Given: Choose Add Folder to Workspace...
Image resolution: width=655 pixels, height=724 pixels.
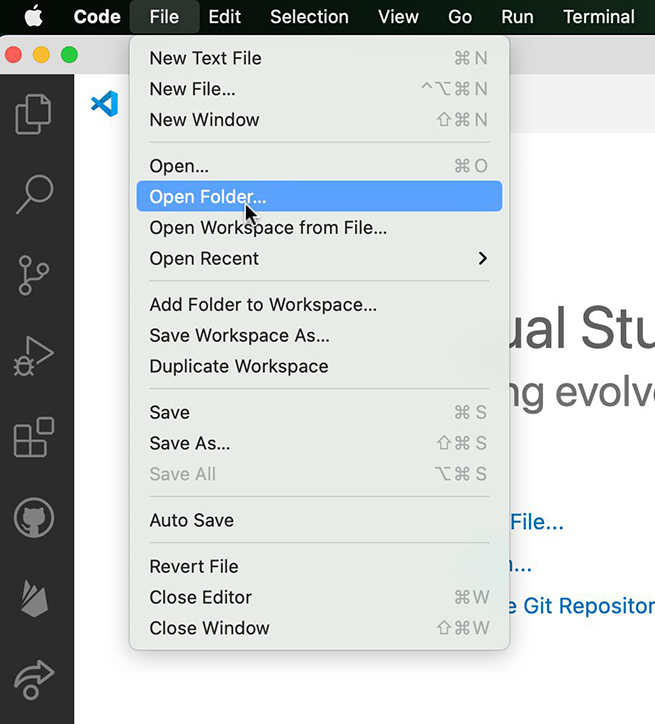Looking at the screenshot, I should (x=319, y=304).
